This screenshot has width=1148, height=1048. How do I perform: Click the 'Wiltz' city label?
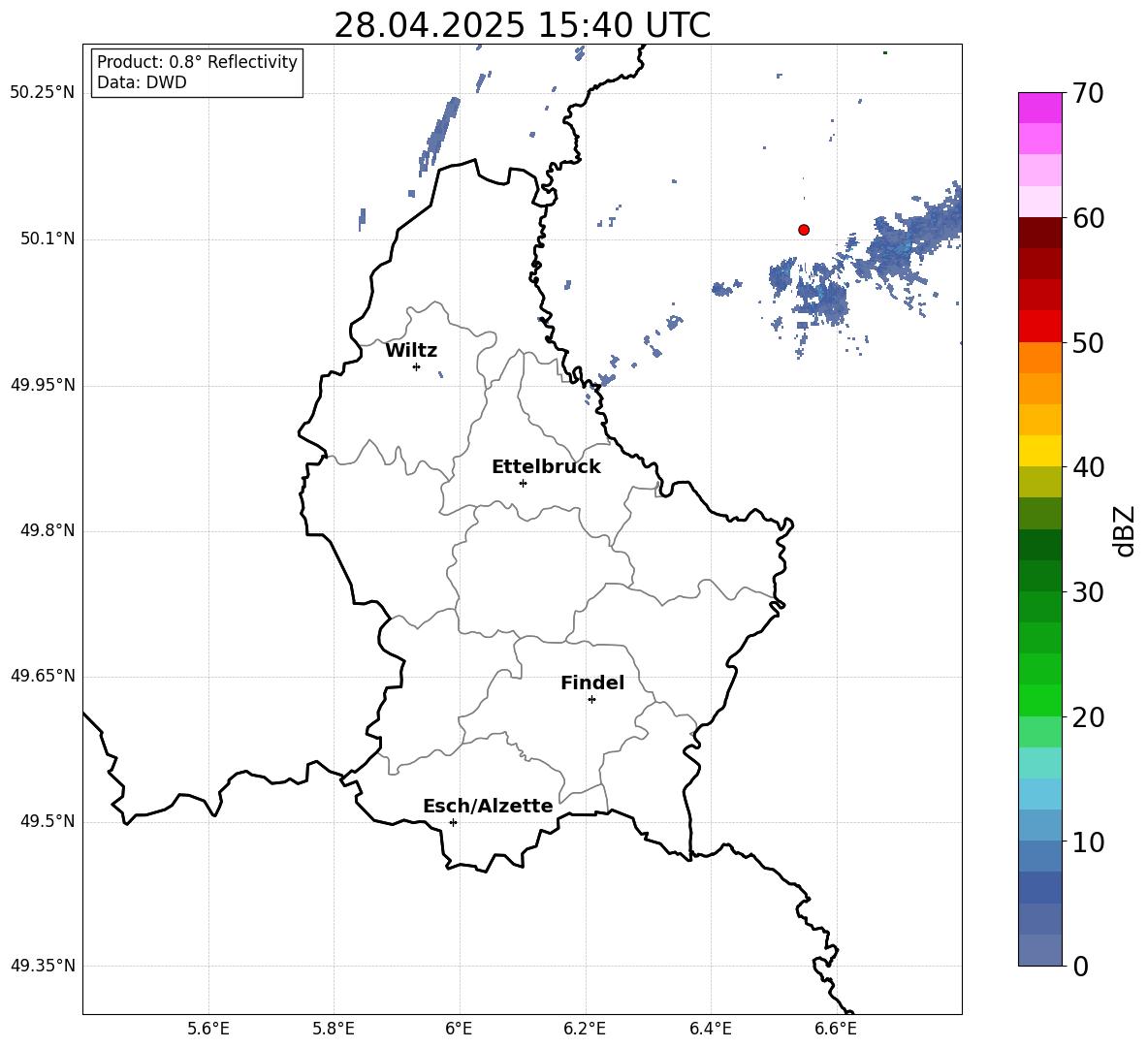(x=411, y=351)
